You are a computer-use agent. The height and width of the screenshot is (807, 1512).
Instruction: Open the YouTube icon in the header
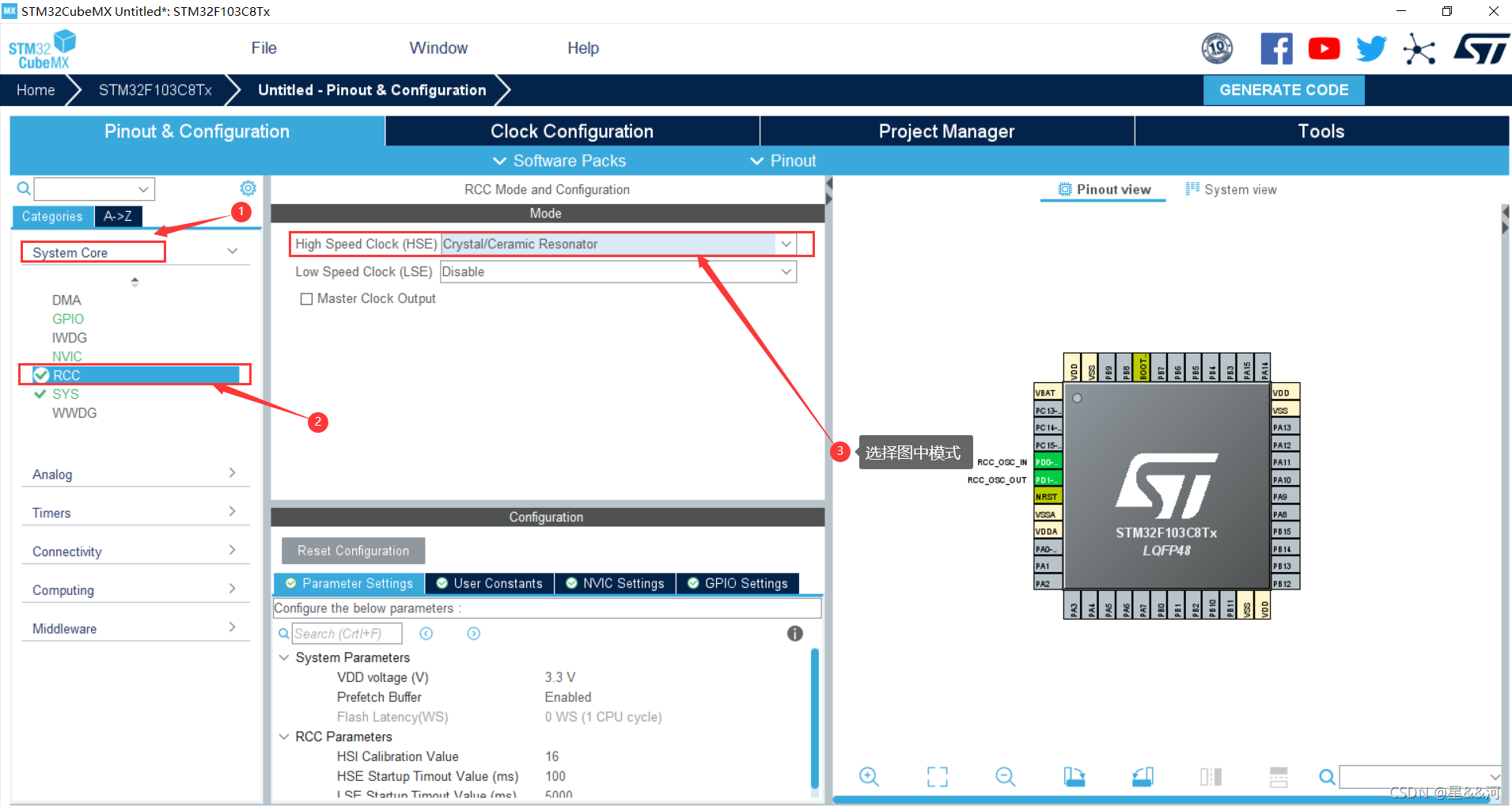(x=1324, y=47)
